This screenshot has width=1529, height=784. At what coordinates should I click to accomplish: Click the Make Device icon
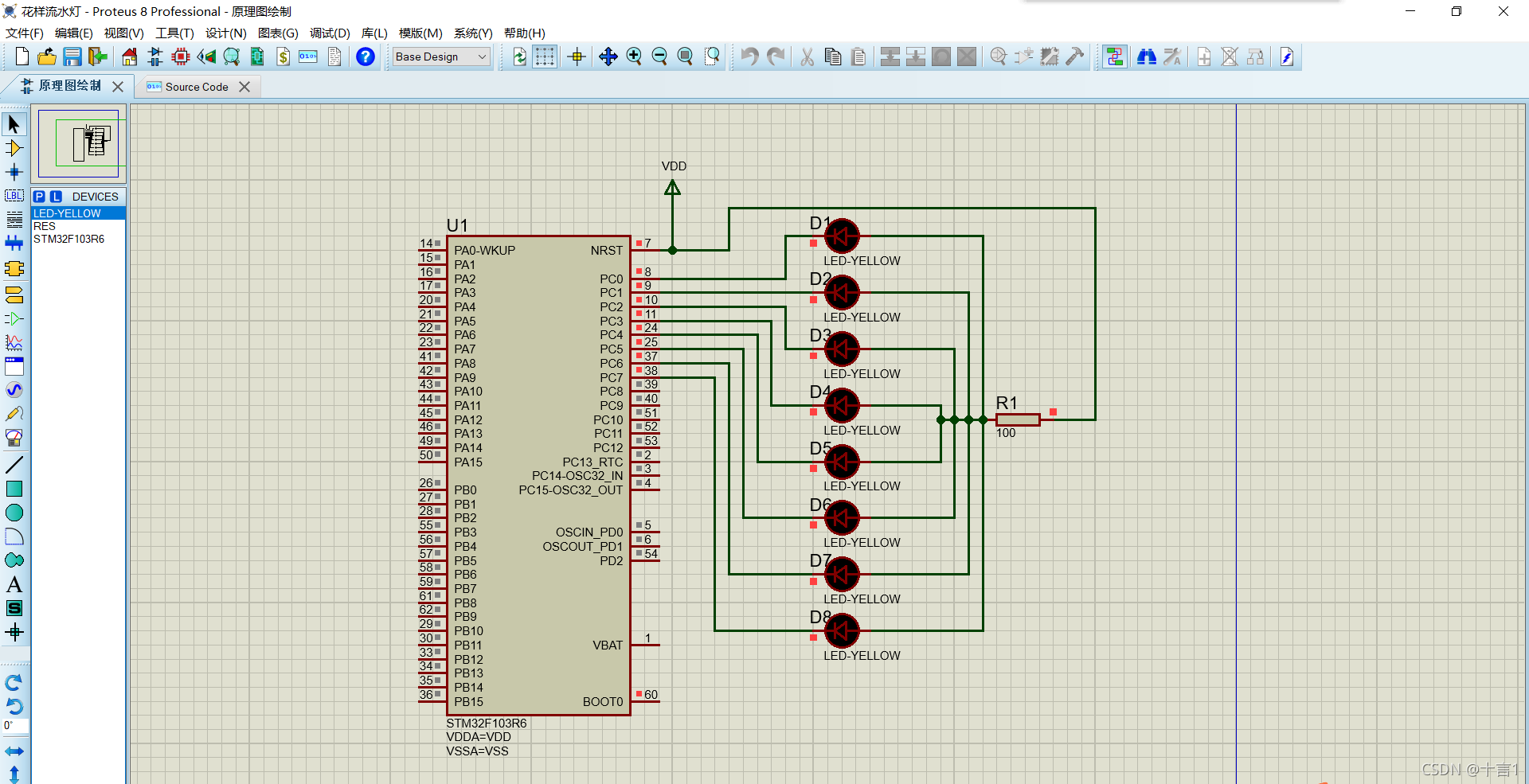click(x=1024, y=57)
